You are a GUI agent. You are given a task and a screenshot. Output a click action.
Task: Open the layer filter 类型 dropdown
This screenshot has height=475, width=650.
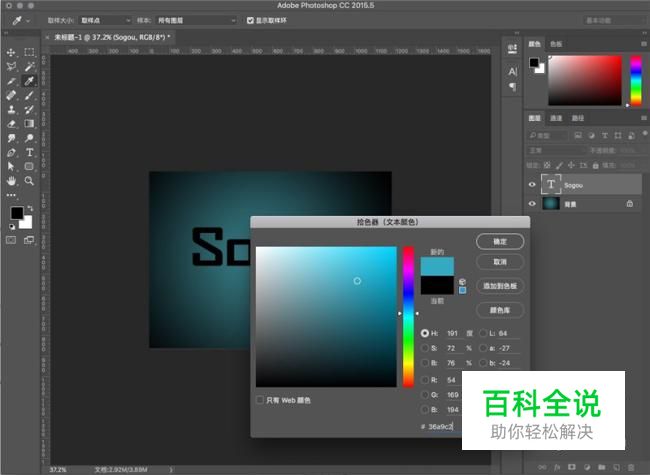click(548, 136)
